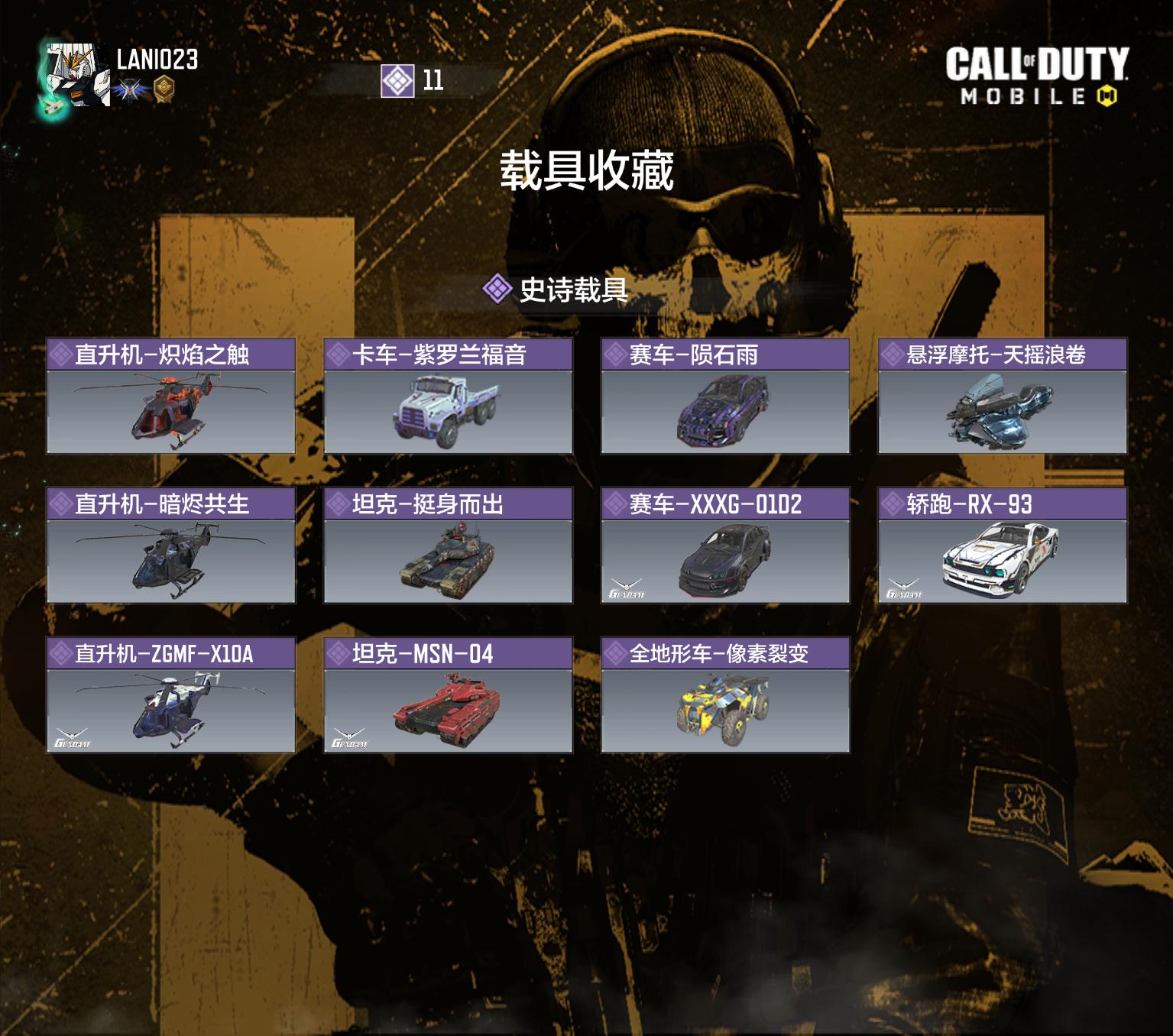
Task: Open the 坦克-挺身而出 tank card
Action: coord(449,546)
